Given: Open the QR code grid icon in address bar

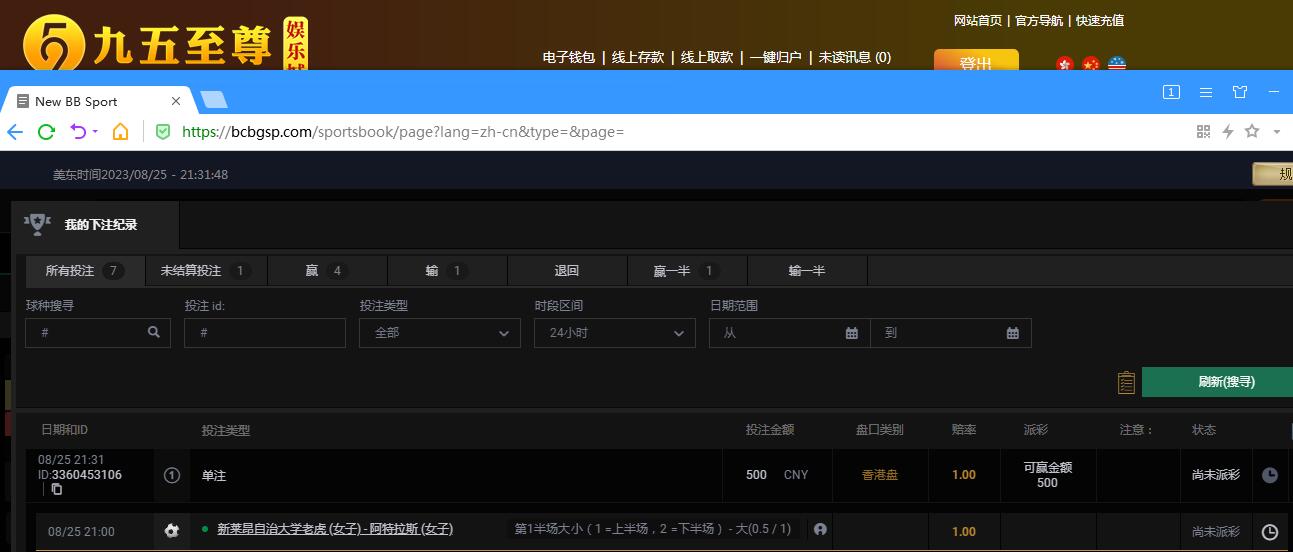Looking at the screenshot, I should coord(1203,131).
